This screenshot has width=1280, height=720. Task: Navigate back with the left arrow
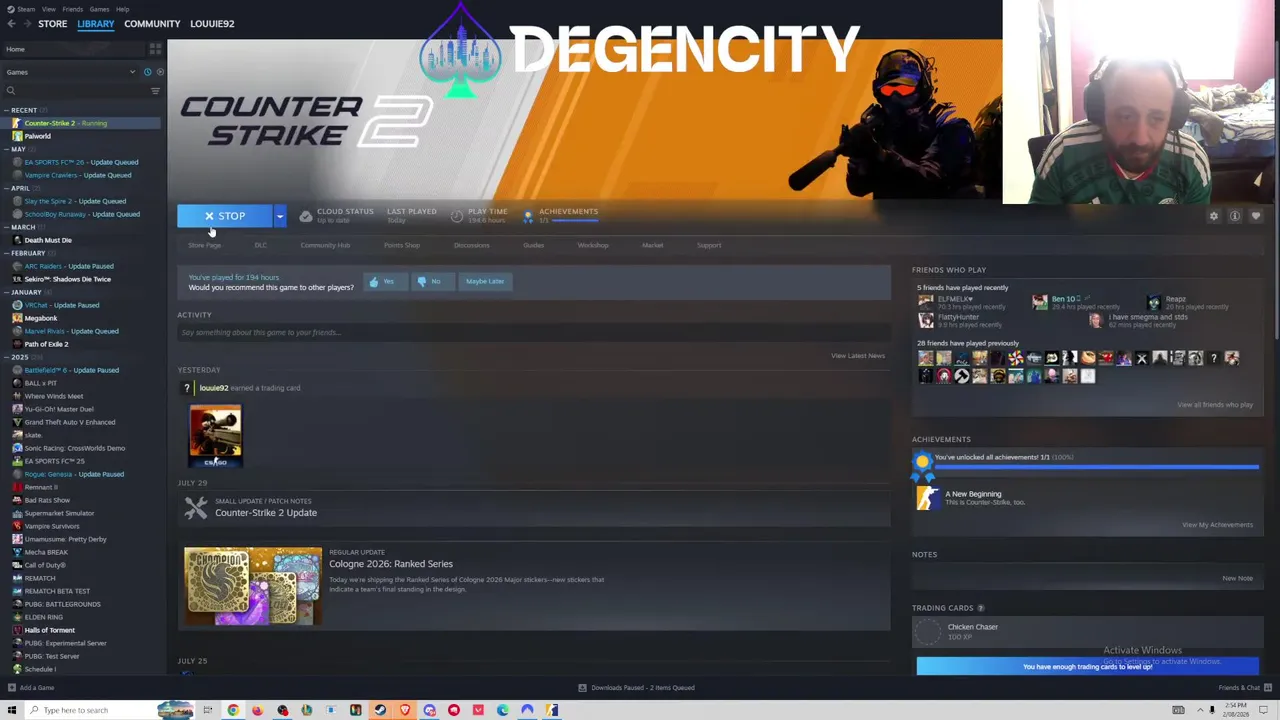[x=11, y=23]
